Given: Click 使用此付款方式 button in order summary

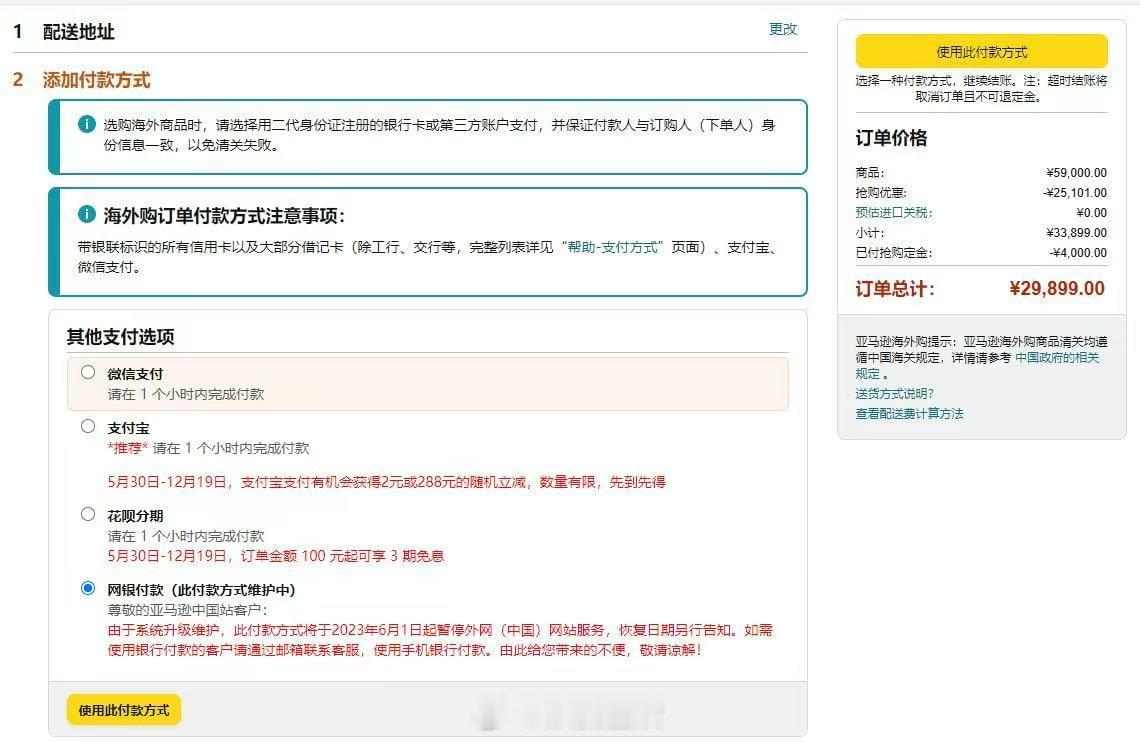Looking at the screenshot, I should tap(982, 52).
